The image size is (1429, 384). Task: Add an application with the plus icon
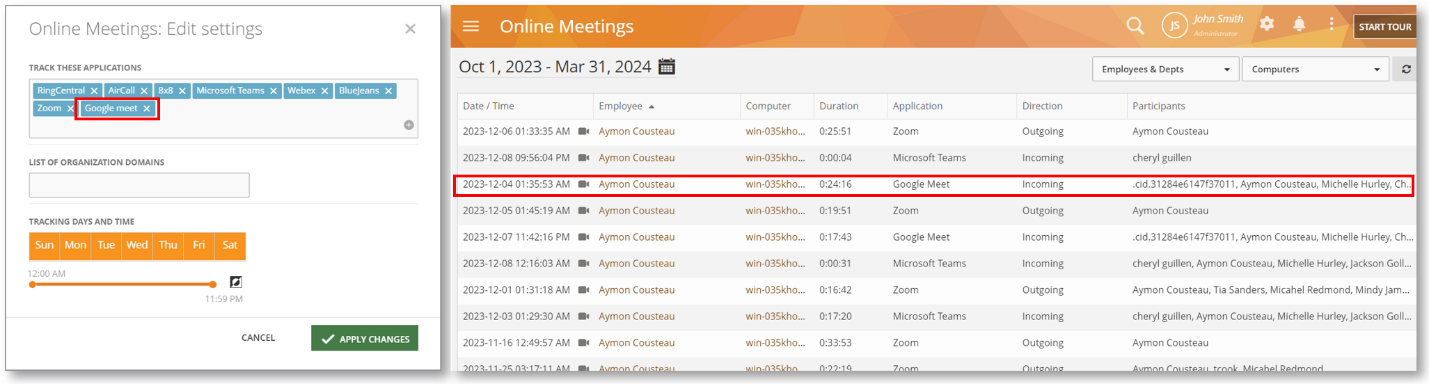(409, 125)
